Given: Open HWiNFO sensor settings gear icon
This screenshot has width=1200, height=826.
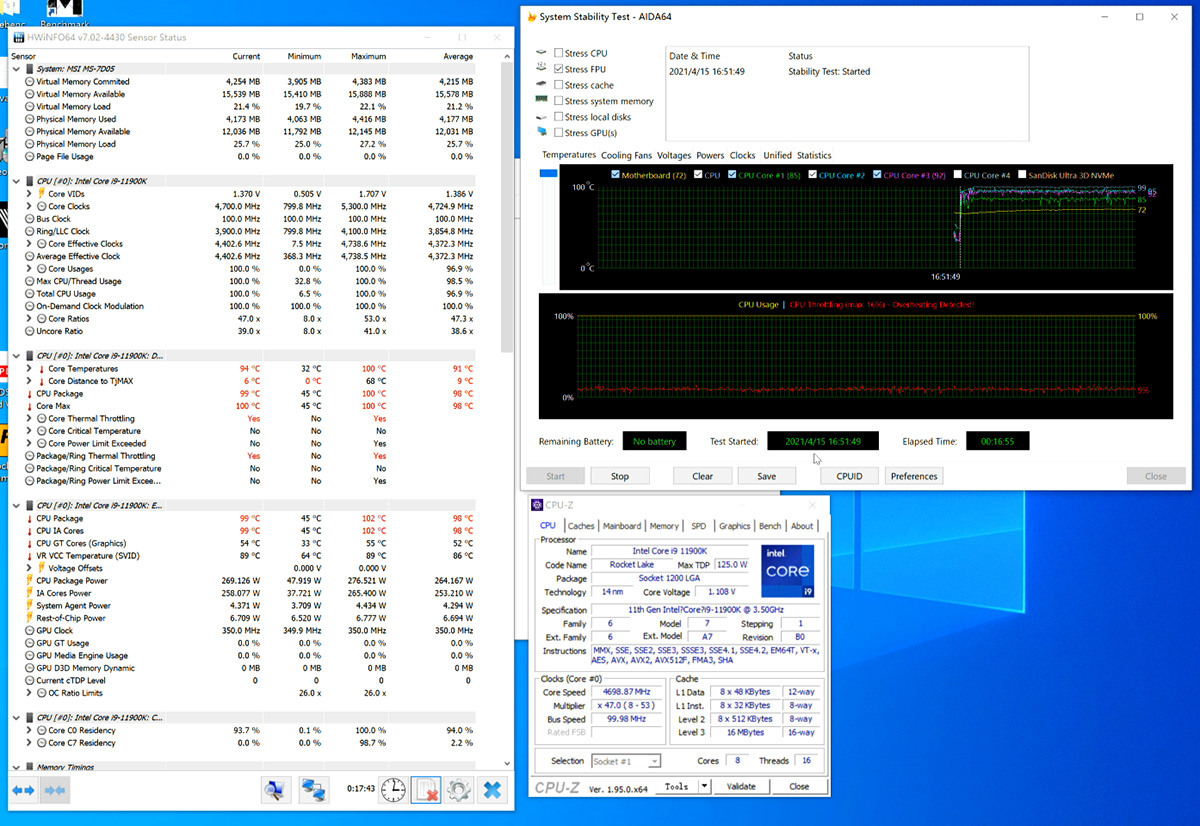Looking at the screenshot, I should [x=459, y=790].
